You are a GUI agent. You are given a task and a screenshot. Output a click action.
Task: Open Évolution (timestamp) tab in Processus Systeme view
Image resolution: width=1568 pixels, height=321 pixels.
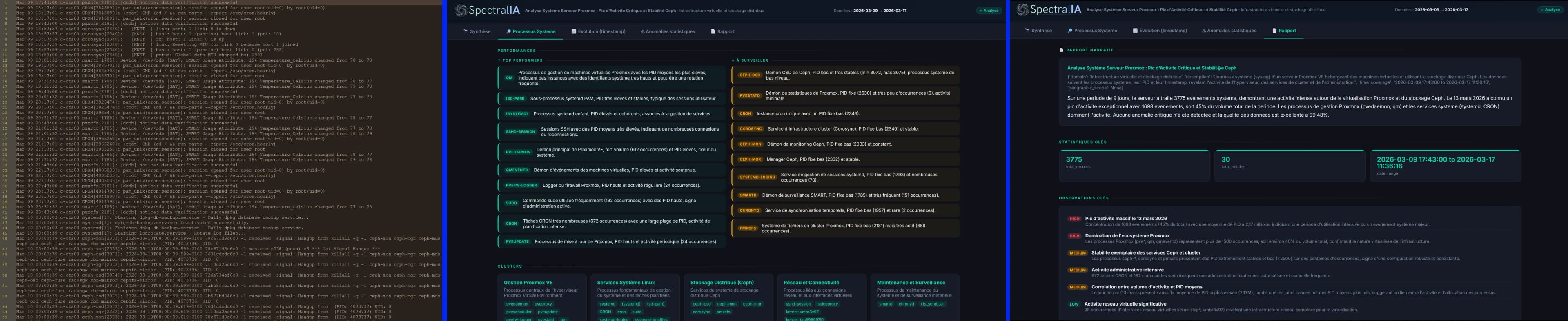pyautogui.click(x=598, y=32)
